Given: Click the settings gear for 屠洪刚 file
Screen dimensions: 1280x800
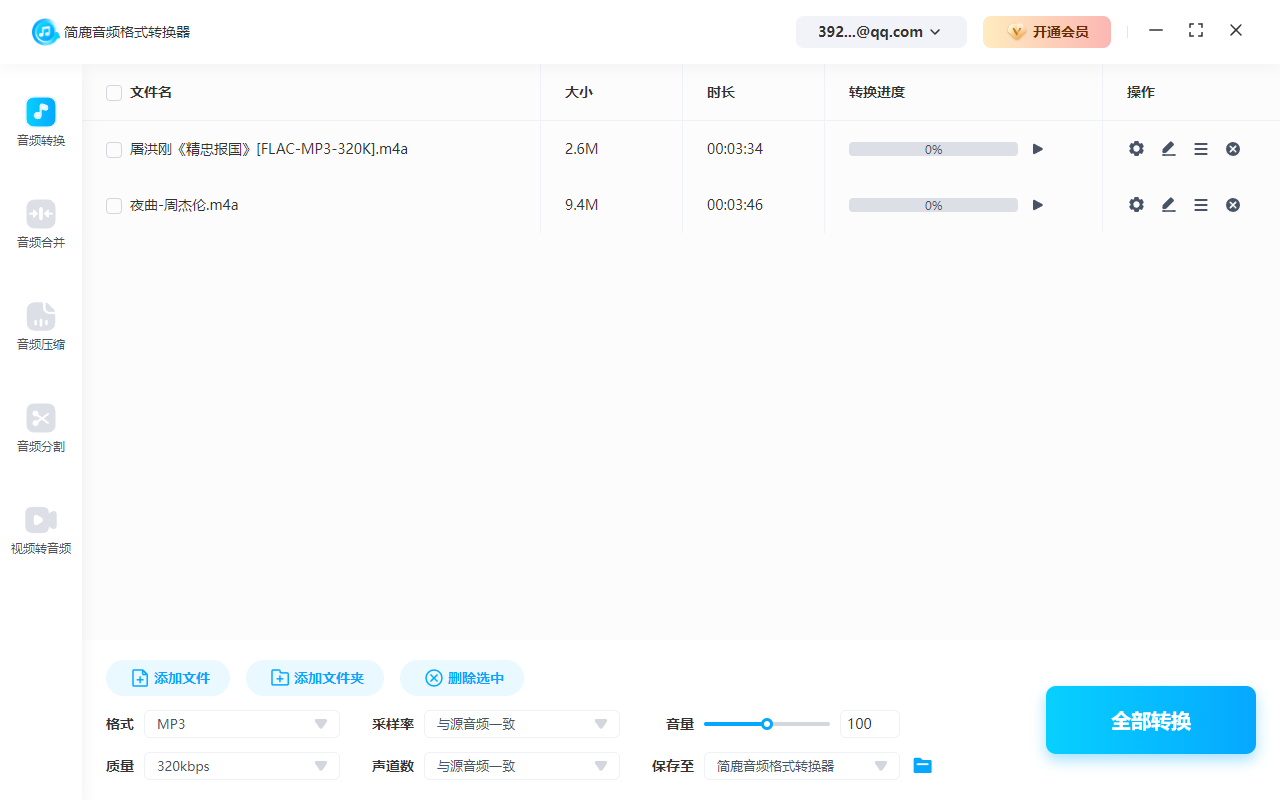Looking at the screenshot, I should point(1136,149).
